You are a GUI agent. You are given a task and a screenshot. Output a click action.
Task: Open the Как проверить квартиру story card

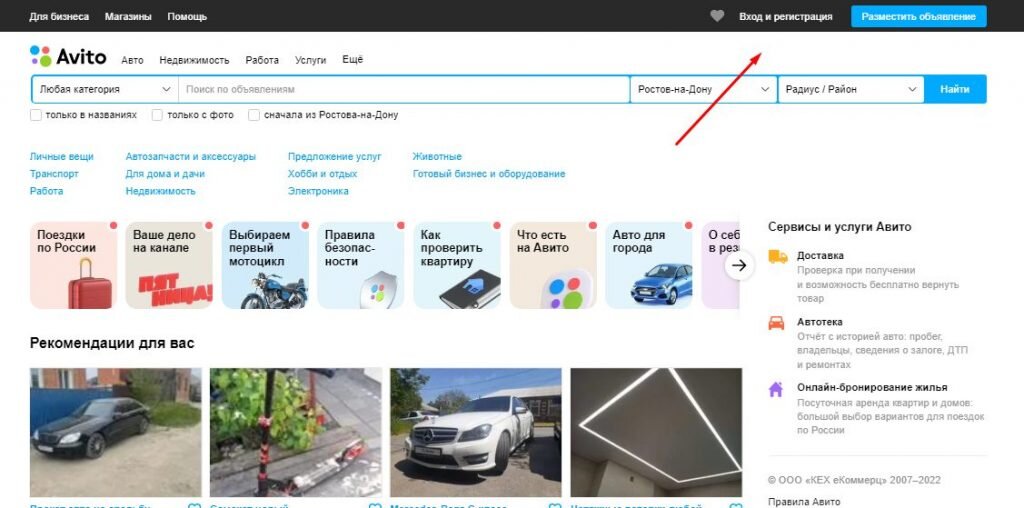click(457, 265)
